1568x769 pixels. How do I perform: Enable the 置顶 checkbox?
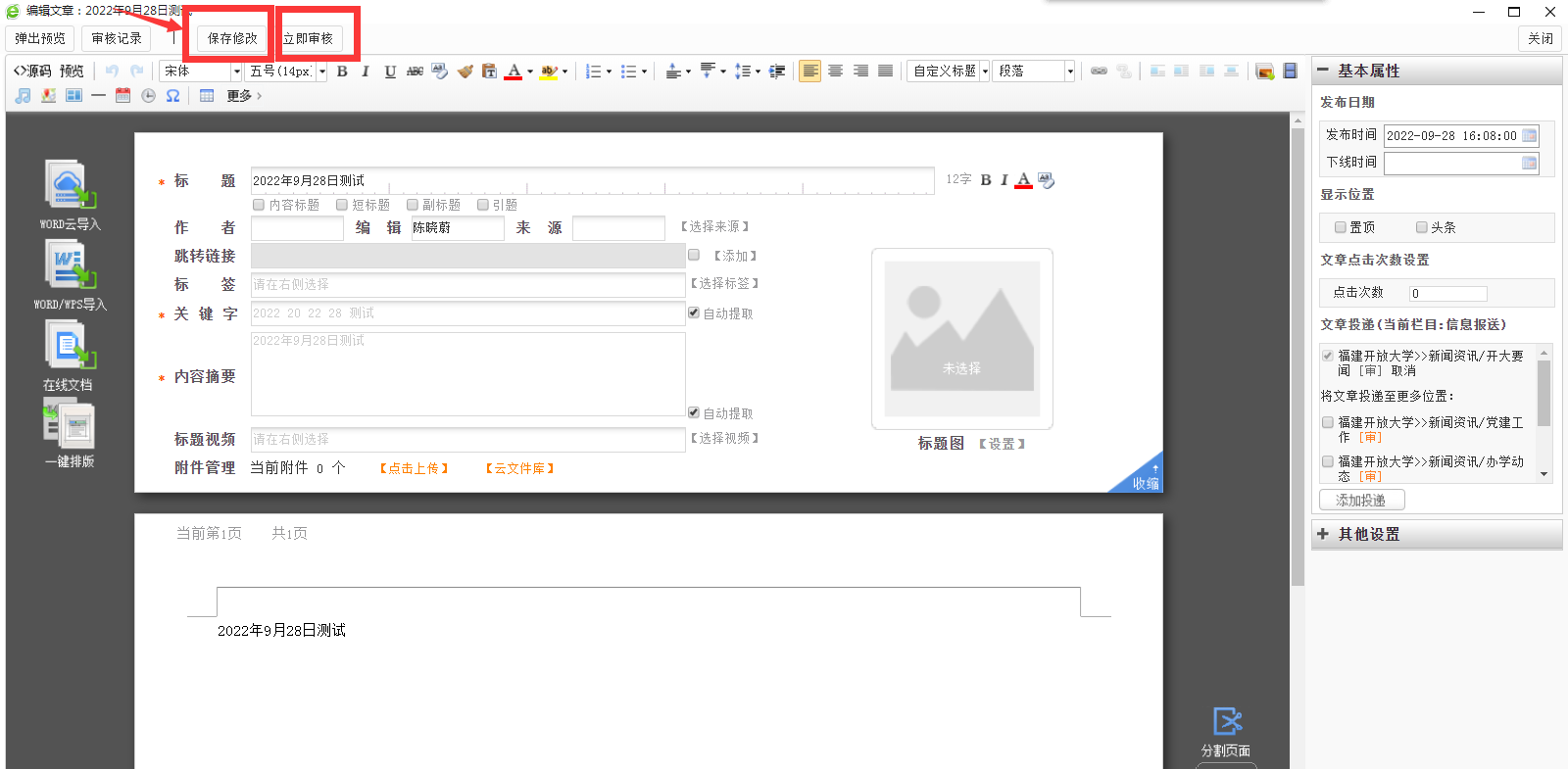(1341, 227)
